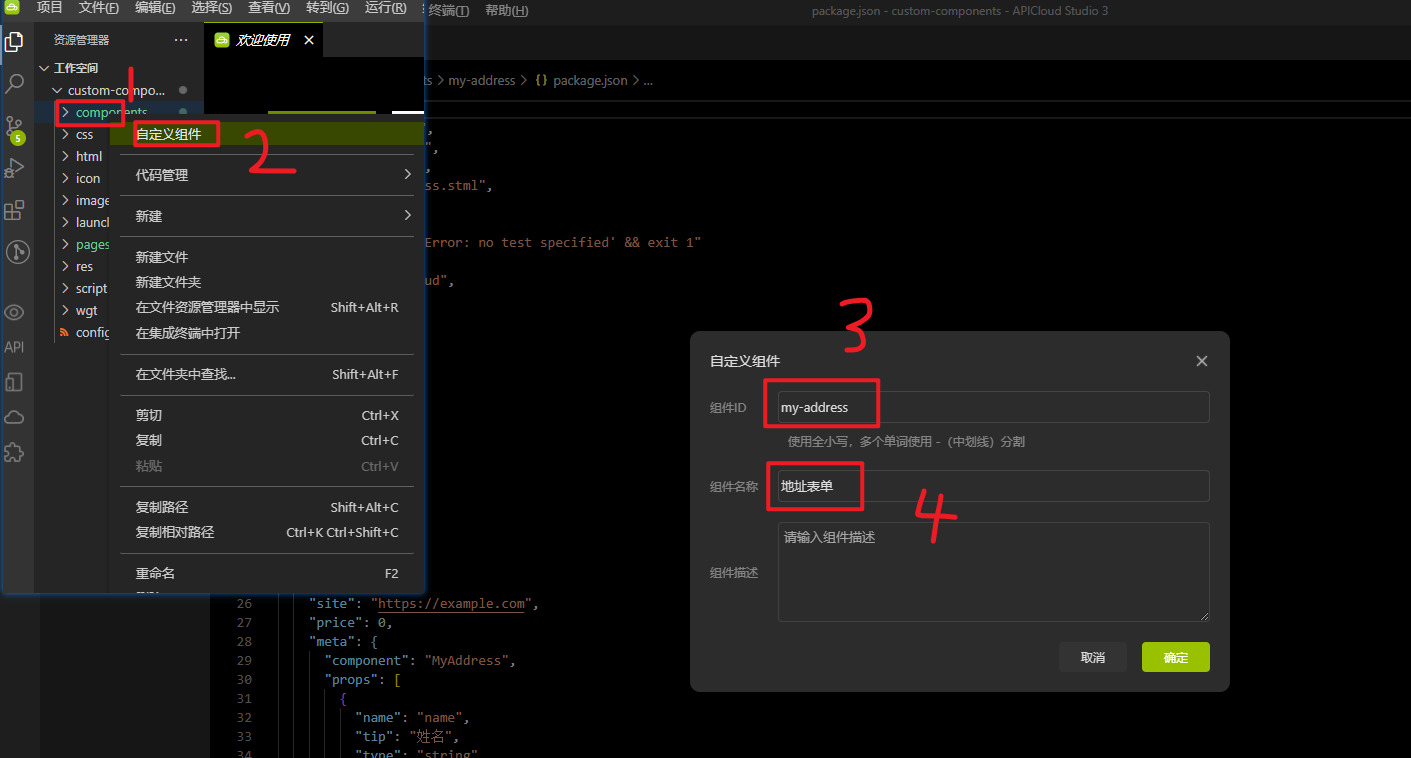1411x758 pixels.
Task: Choose 新建文件 from context menu
Action: click(x=267, y=257)
